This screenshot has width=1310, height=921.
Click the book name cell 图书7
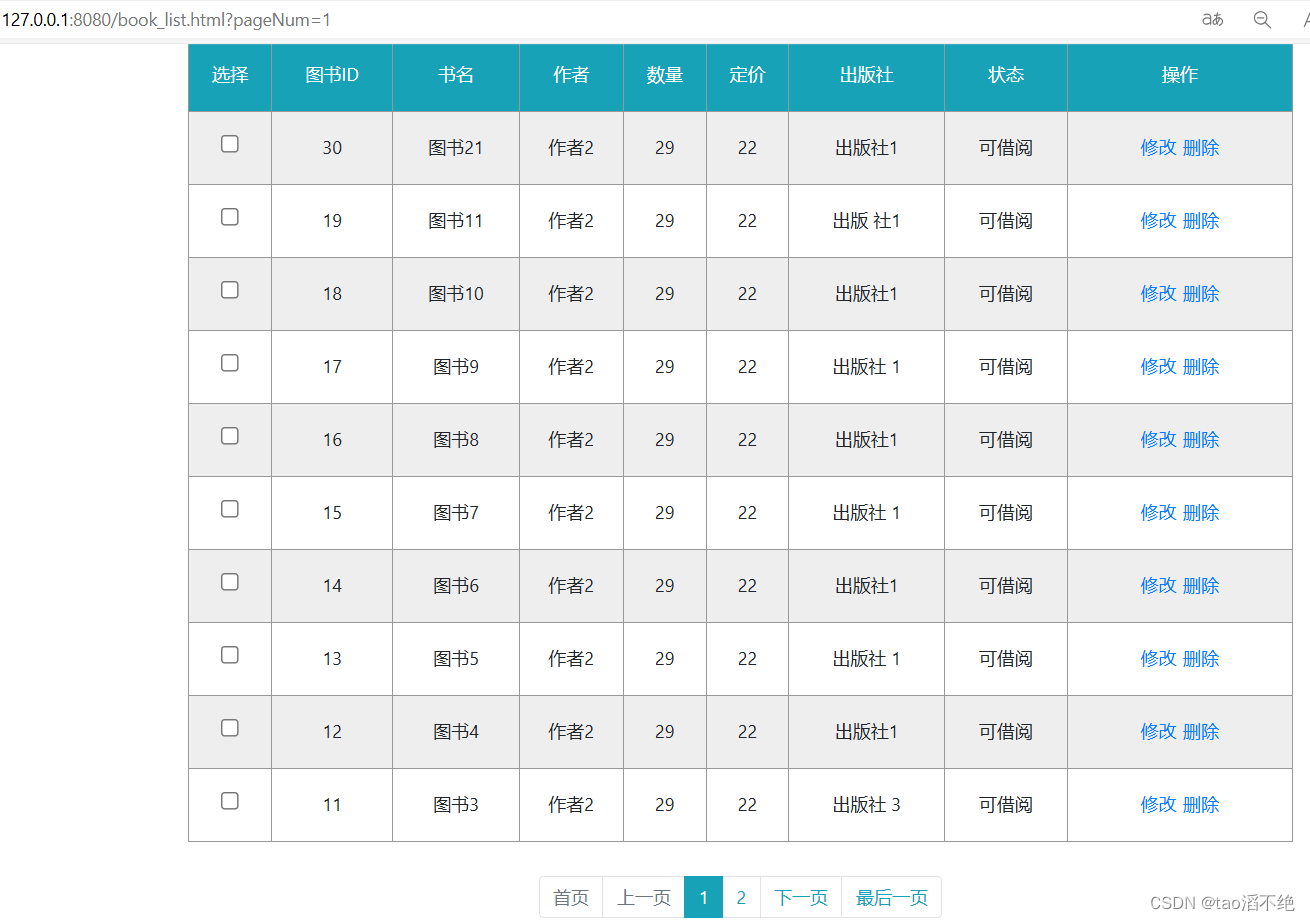click(456, 513)
